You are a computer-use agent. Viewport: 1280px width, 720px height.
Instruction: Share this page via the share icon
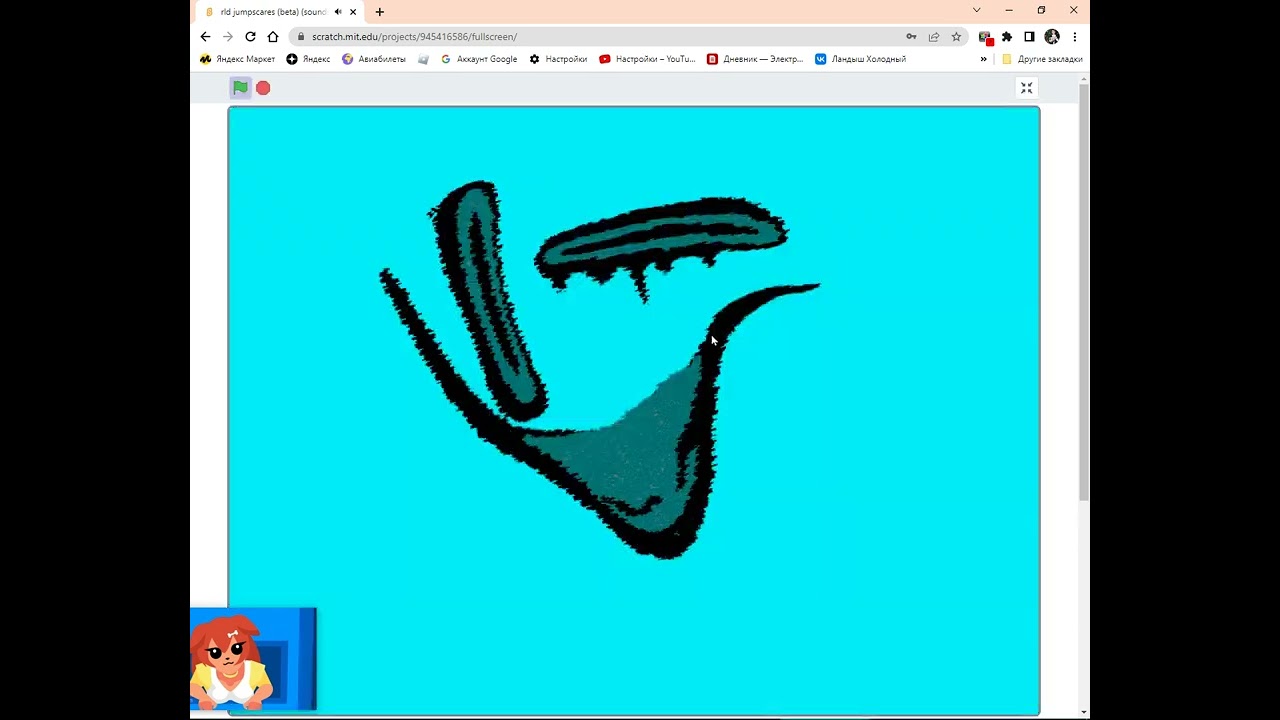[x=934, y=37]
